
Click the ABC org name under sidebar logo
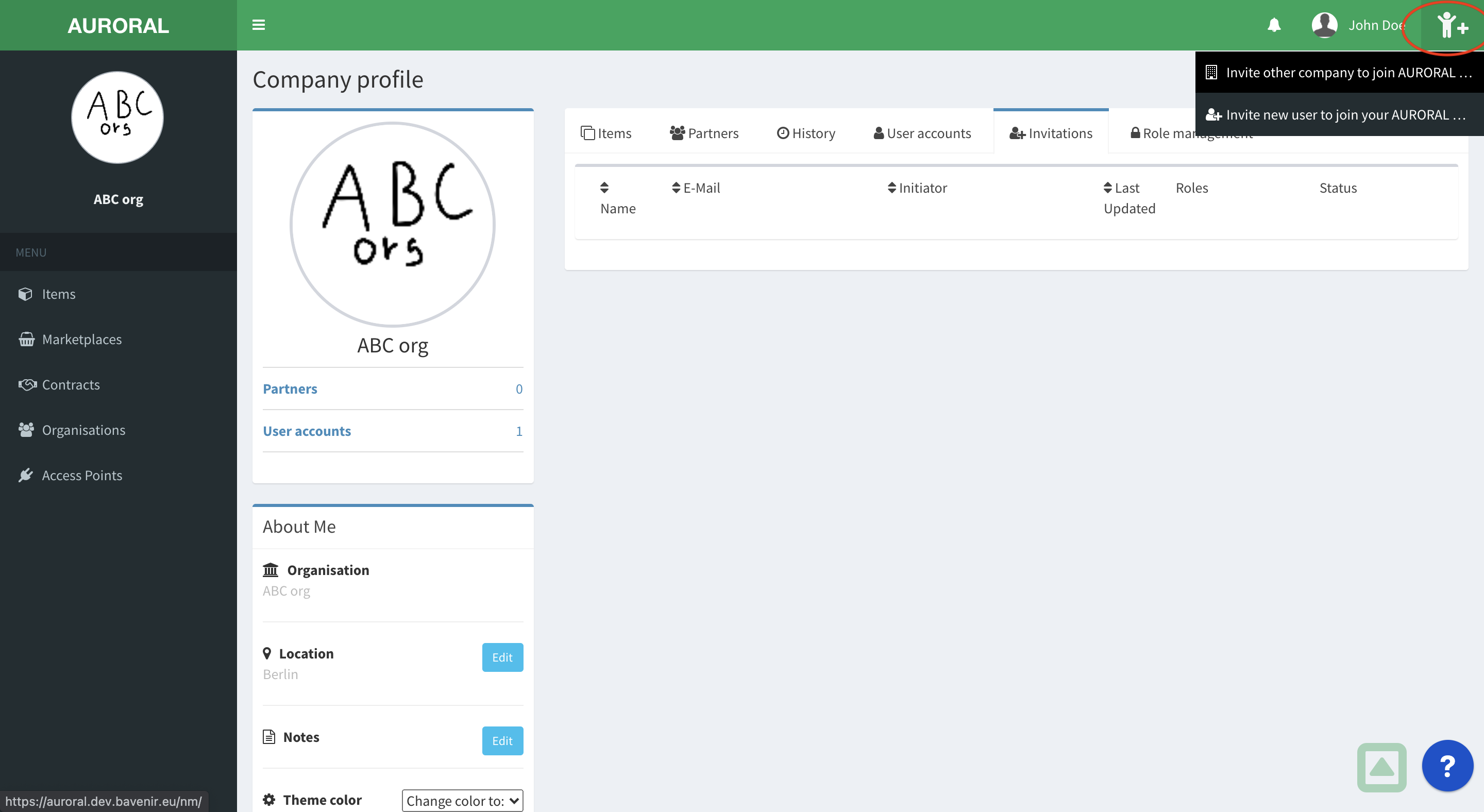118,199
